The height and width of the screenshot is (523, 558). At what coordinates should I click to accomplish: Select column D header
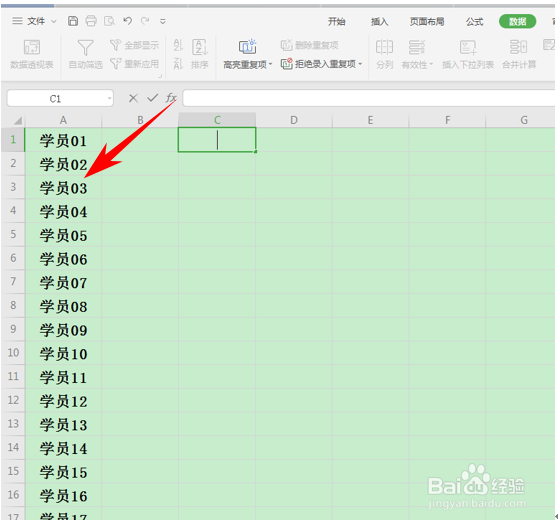click(x=294, y=120)
